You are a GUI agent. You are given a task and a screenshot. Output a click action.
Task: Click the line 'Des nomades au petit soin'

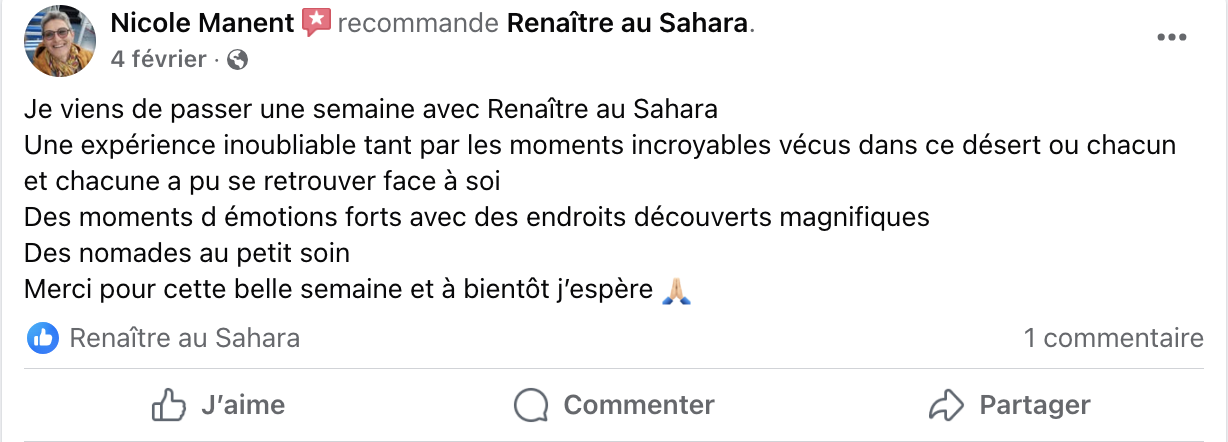(187, 253)
